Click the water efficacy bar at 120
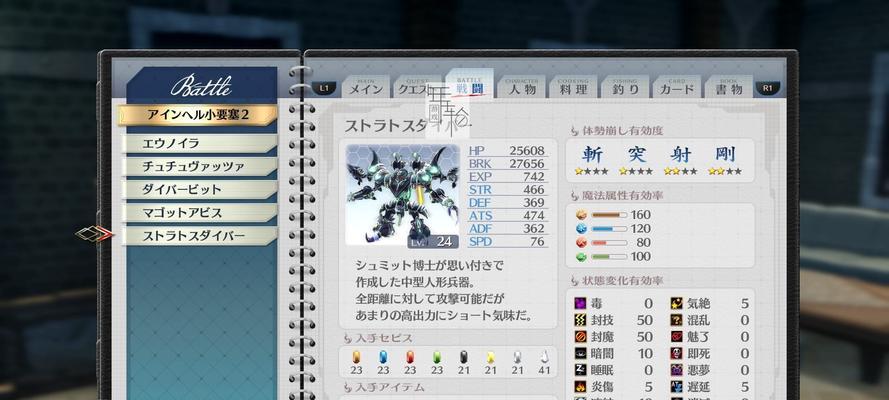Screen dimensions: 889x400 [x=609, y=229]
